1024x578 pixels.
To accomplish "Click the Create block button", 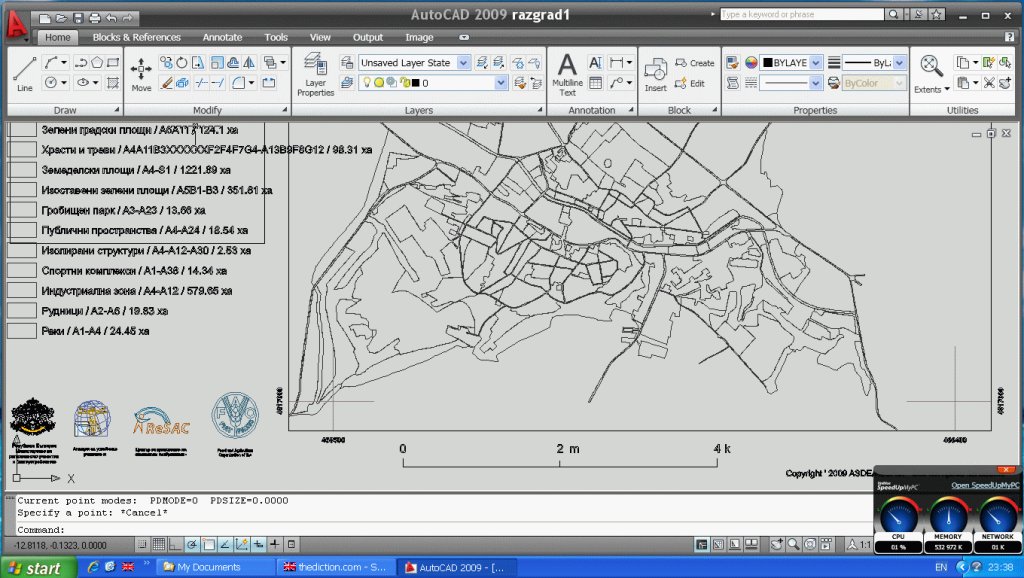I will (694, 63).
